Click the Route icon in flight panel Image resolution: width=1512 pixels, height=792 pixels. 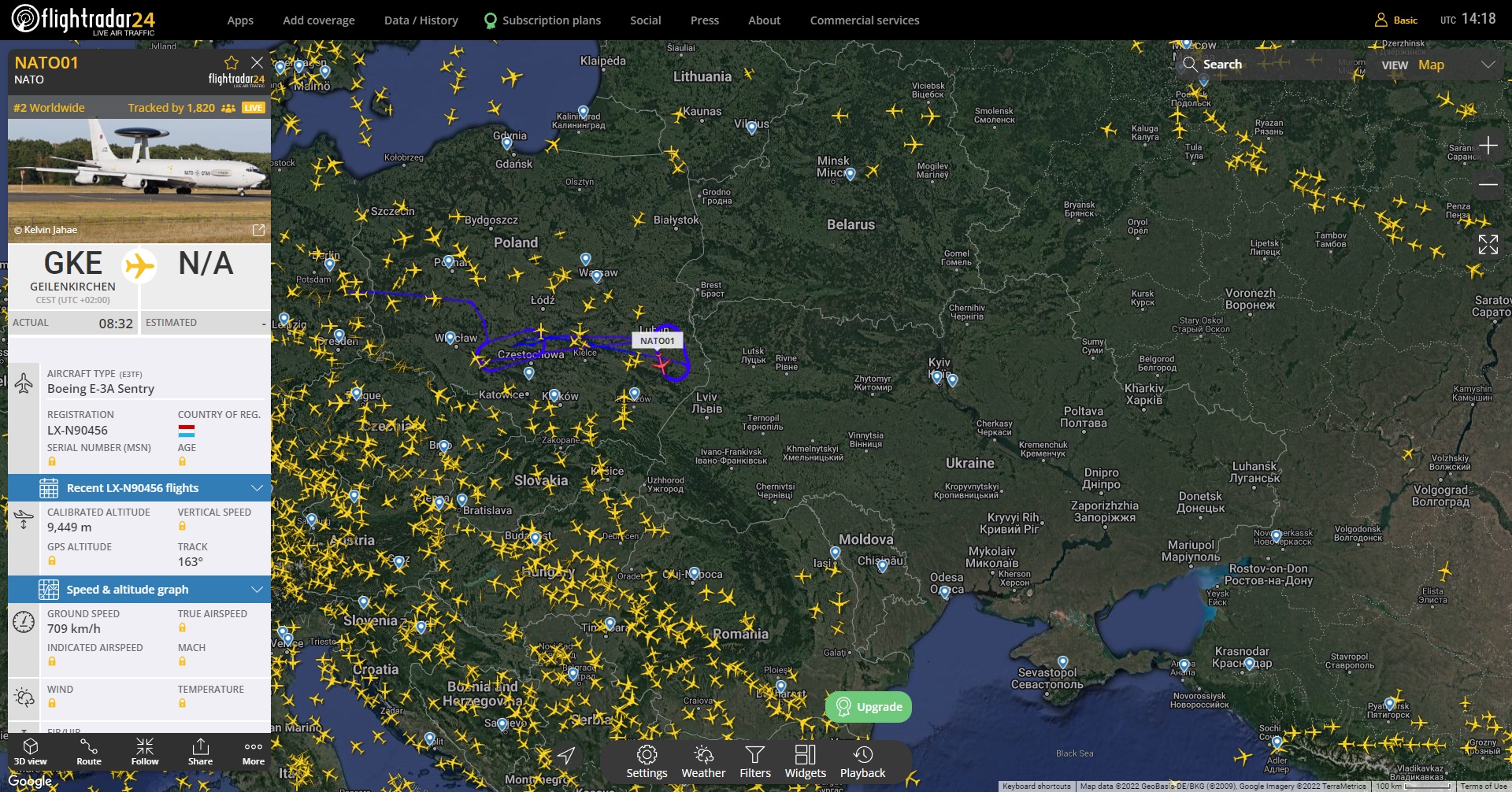89,751
